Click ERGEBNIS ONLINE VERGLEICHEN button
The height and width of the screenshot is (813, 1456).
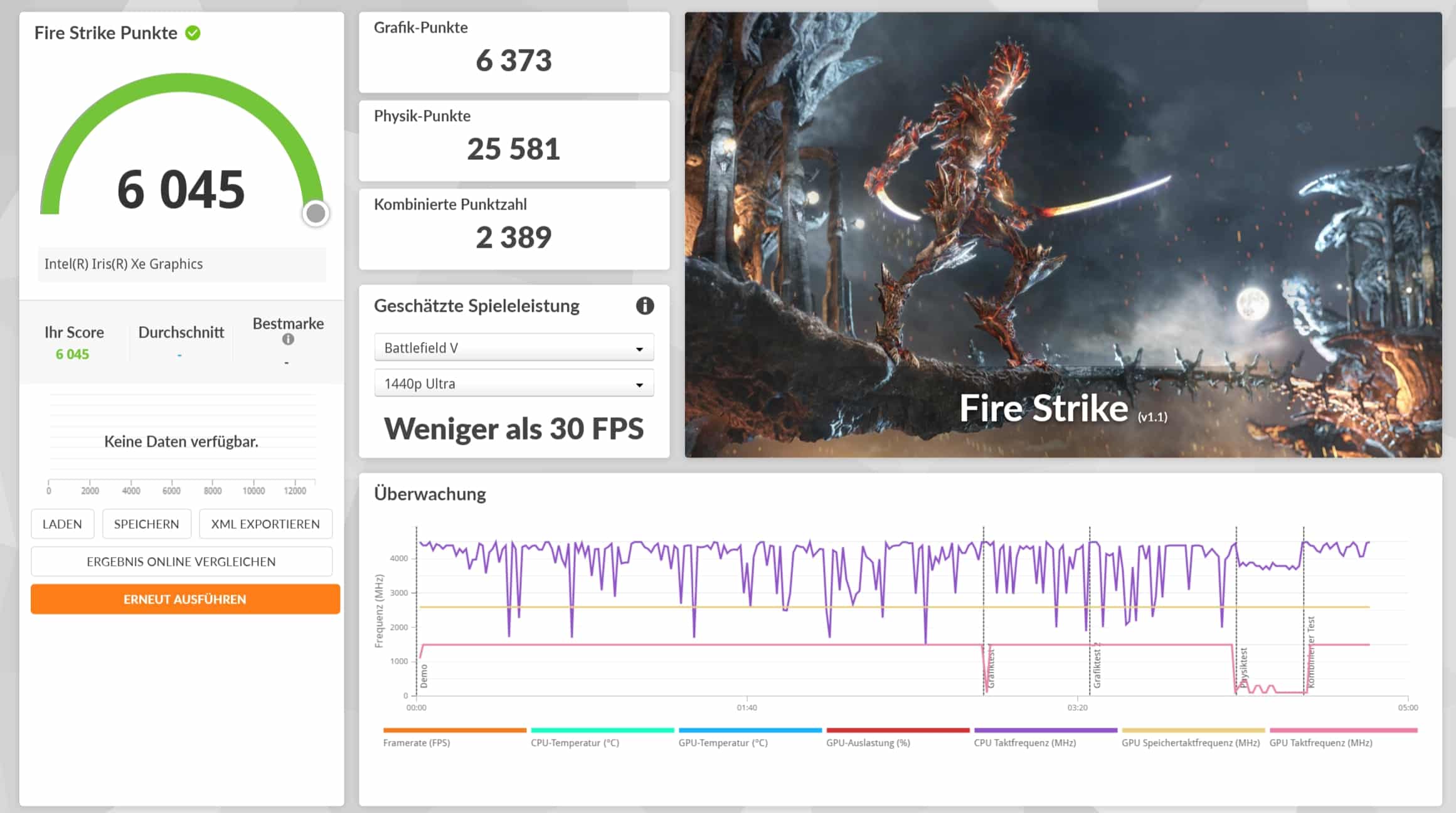tap(181, 561)
